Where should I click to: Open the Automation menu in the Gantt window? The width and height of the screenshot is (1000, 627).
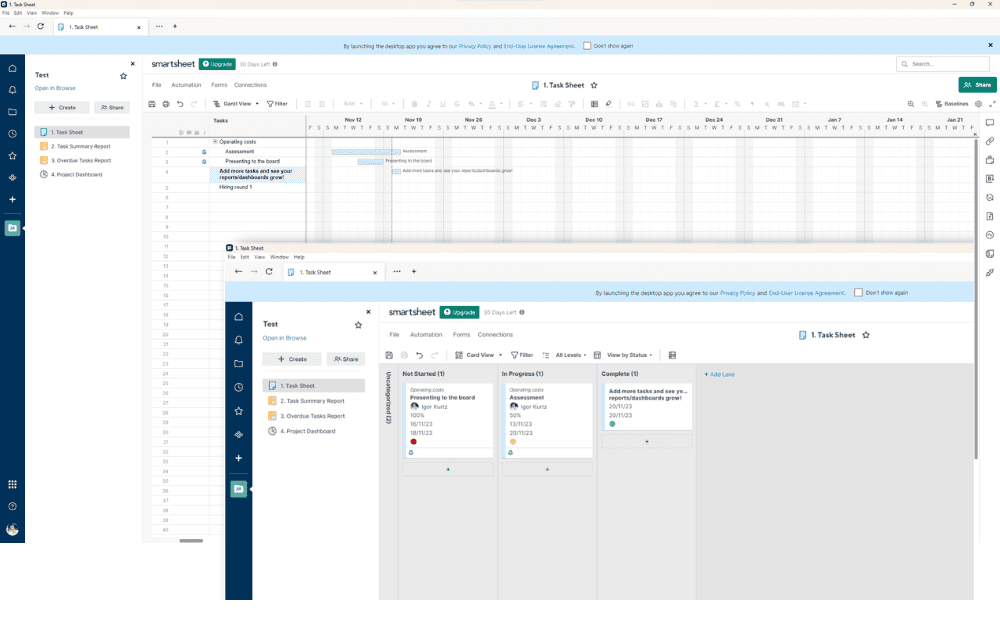coord(186,85)
